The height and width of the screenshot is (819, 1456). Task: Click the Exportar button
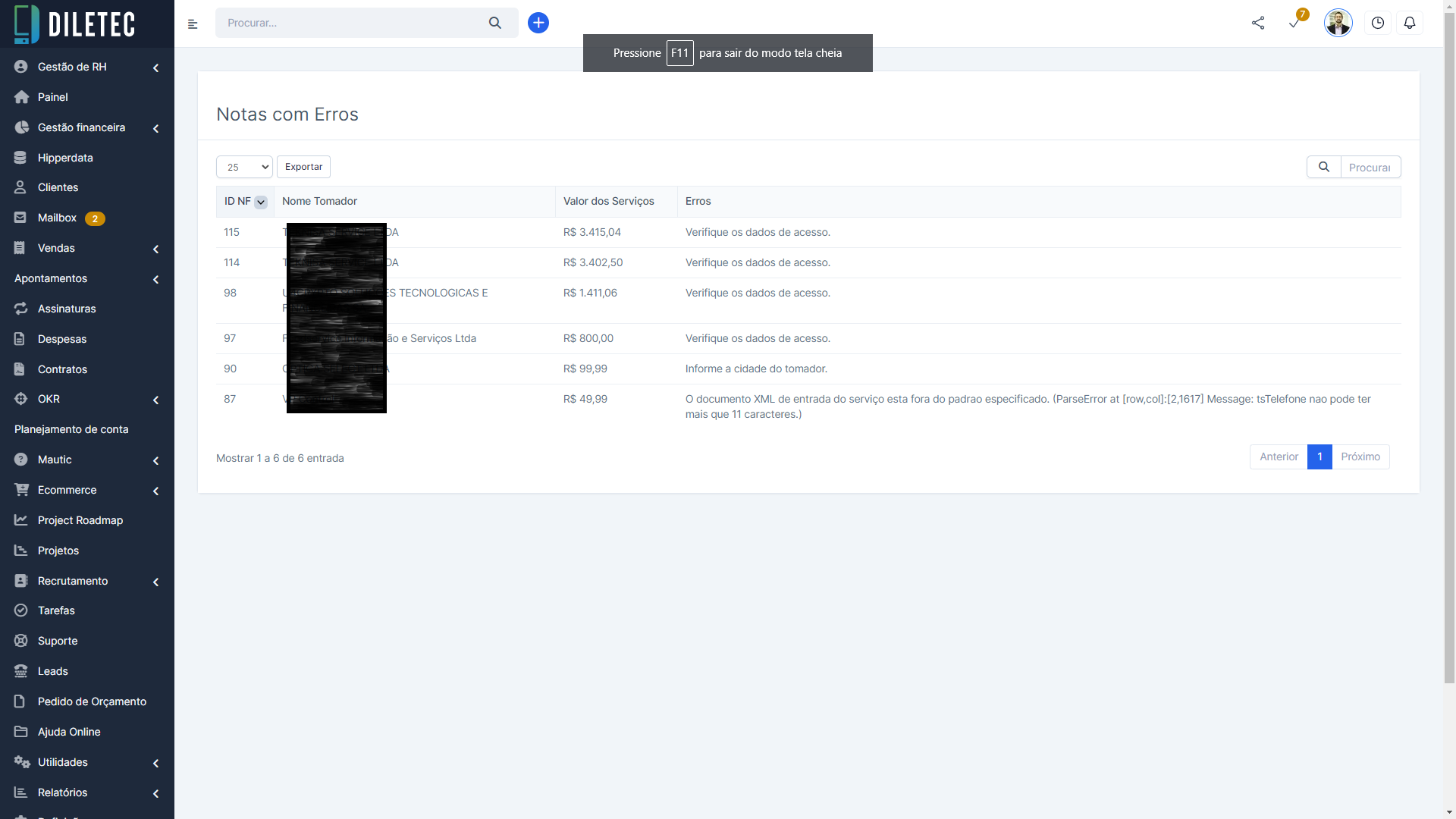coord(303,167)
